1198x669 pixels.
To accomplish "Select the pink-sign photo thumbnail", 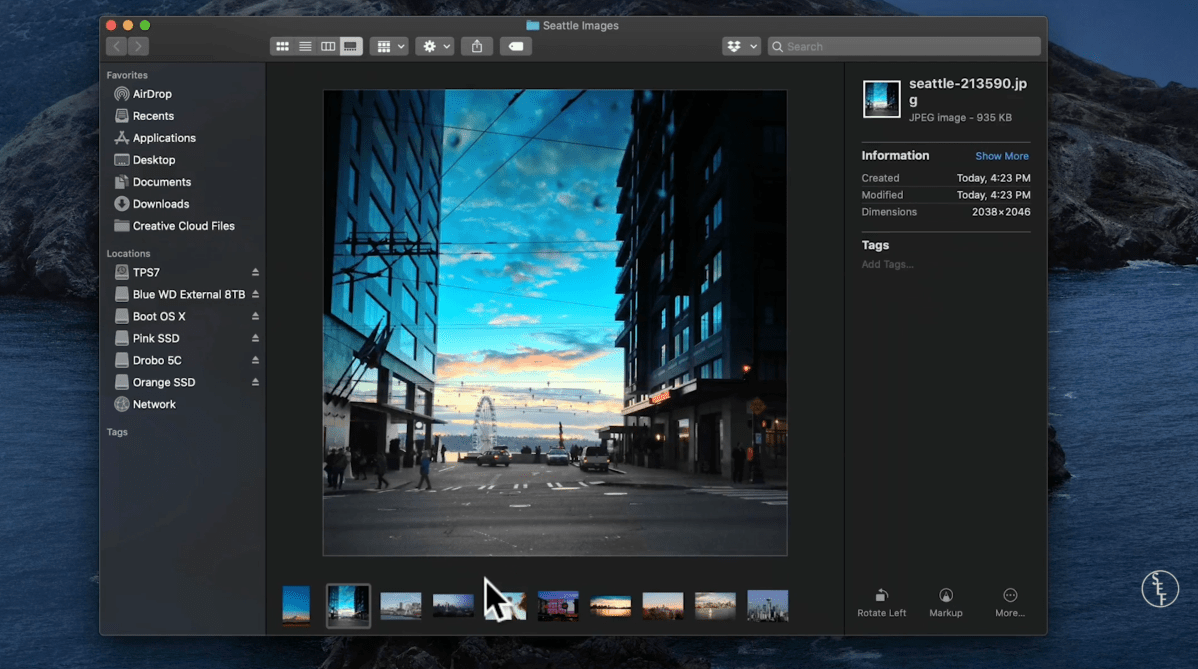I will click(x=558, y=605).
